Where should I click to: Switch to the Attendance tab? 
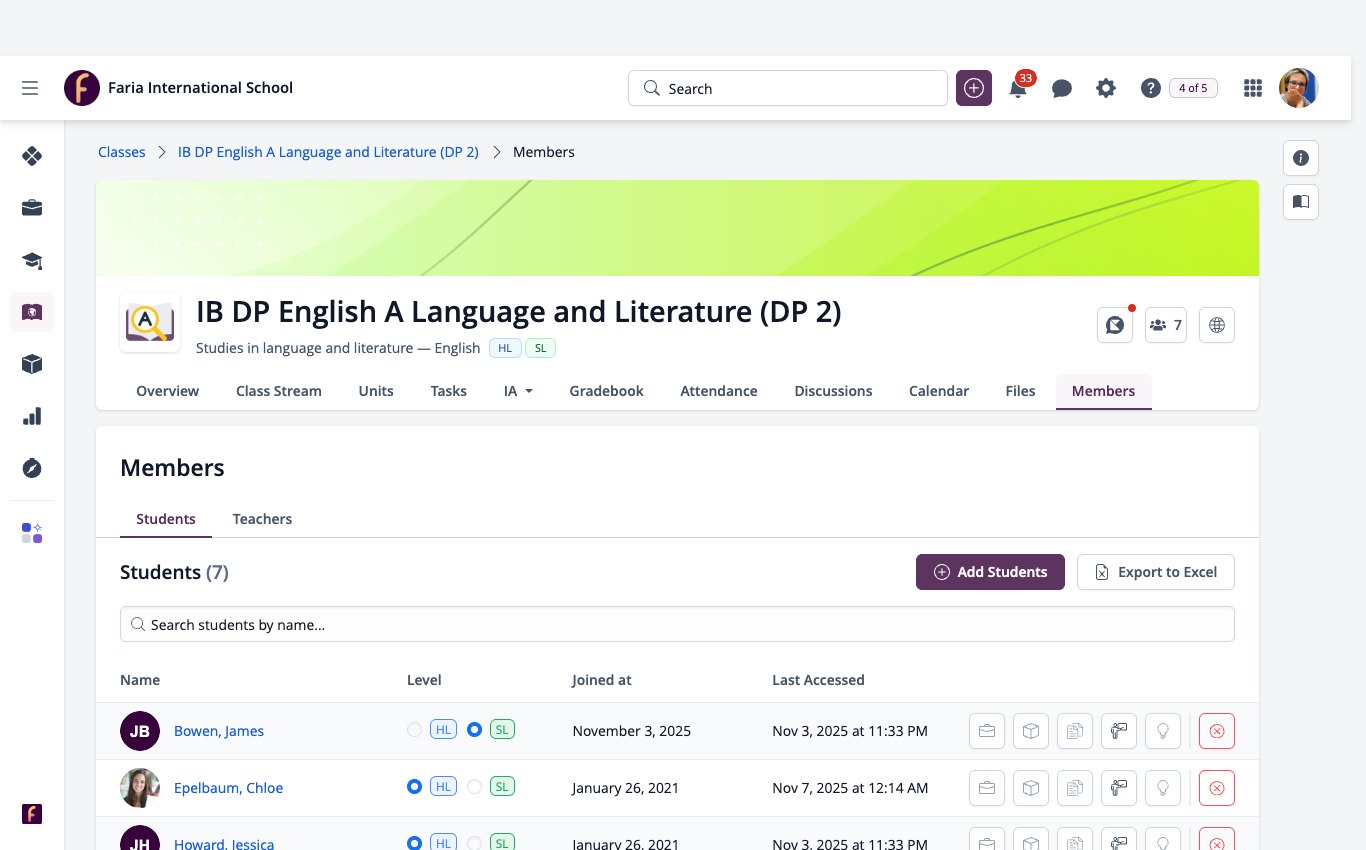click(719, 391)
